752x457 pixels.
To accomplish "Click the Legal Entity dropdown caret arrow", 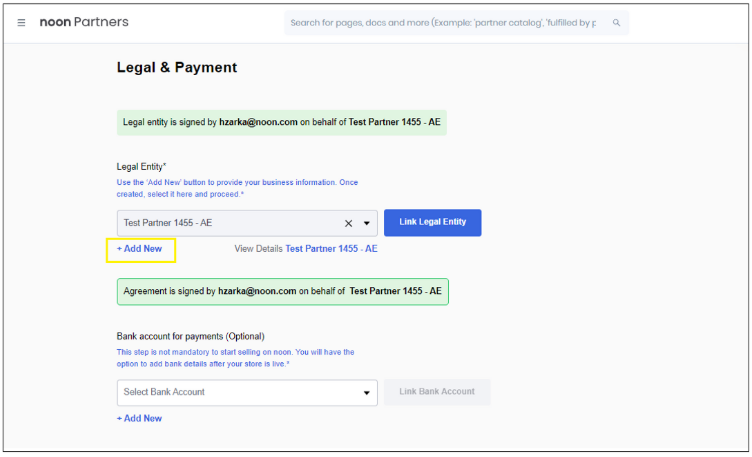I will (367, 224).
